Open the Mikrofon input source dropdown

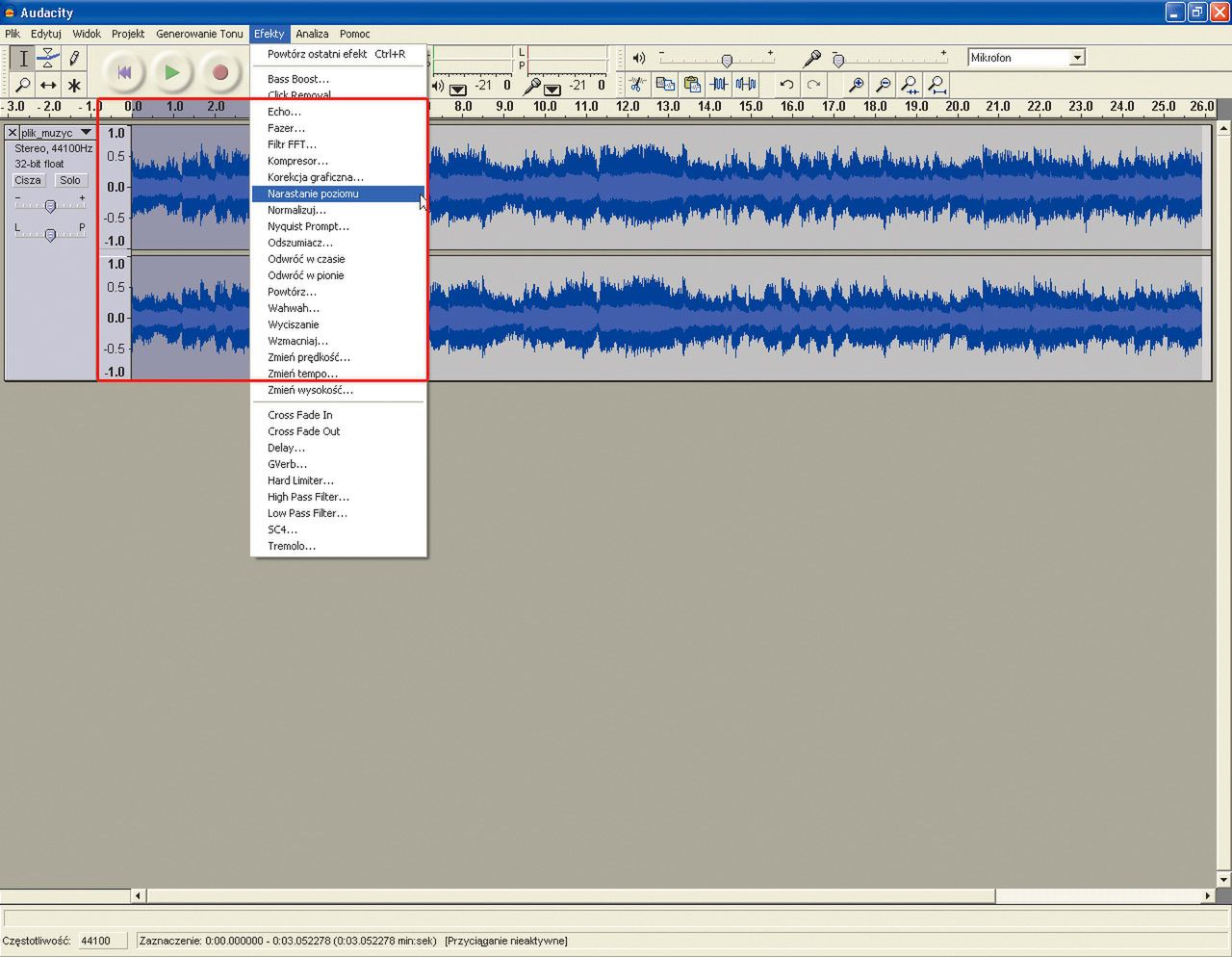click(x=1027, y=58)
